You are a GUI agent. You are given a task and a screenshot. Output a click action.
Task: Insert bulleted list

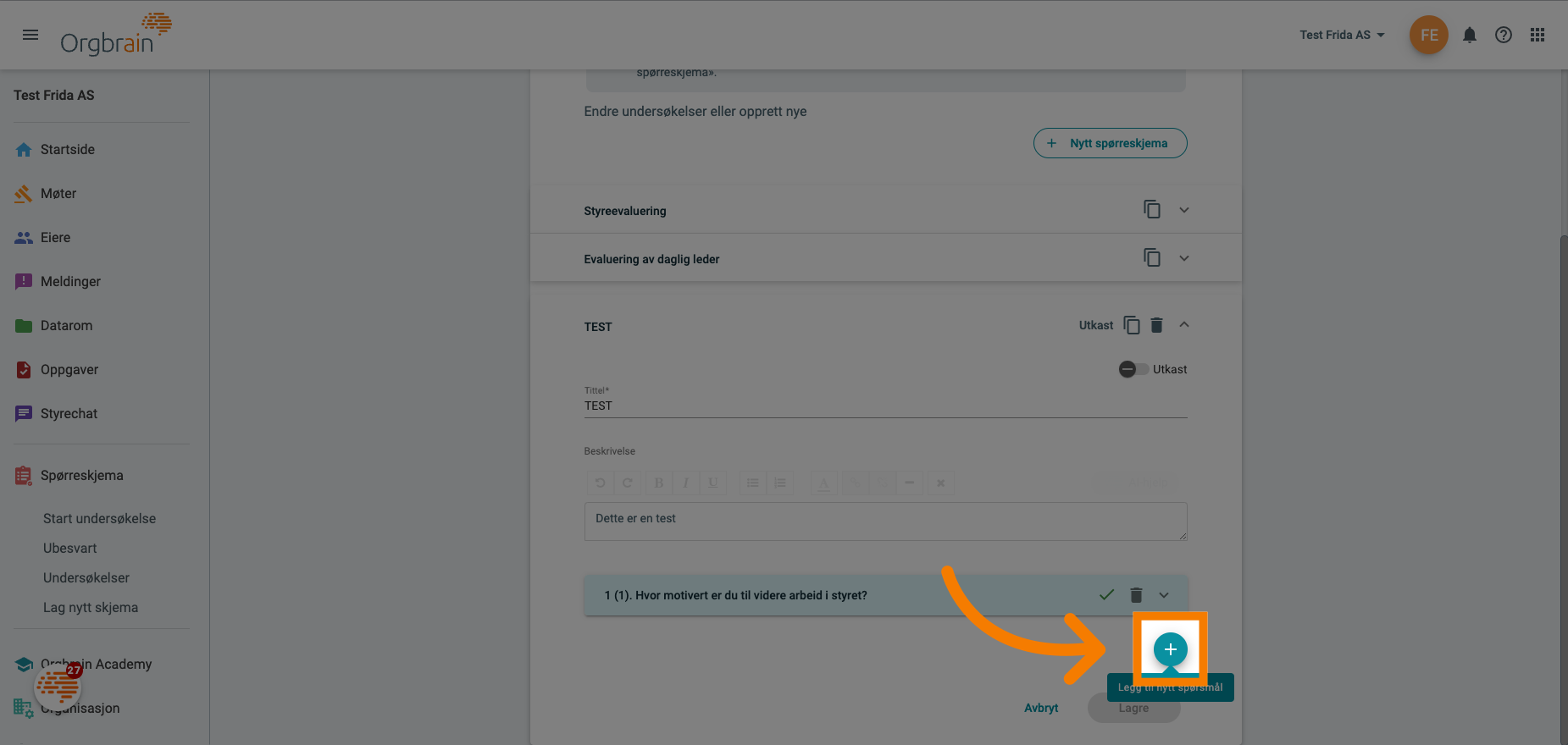click(x=752, y=483)
